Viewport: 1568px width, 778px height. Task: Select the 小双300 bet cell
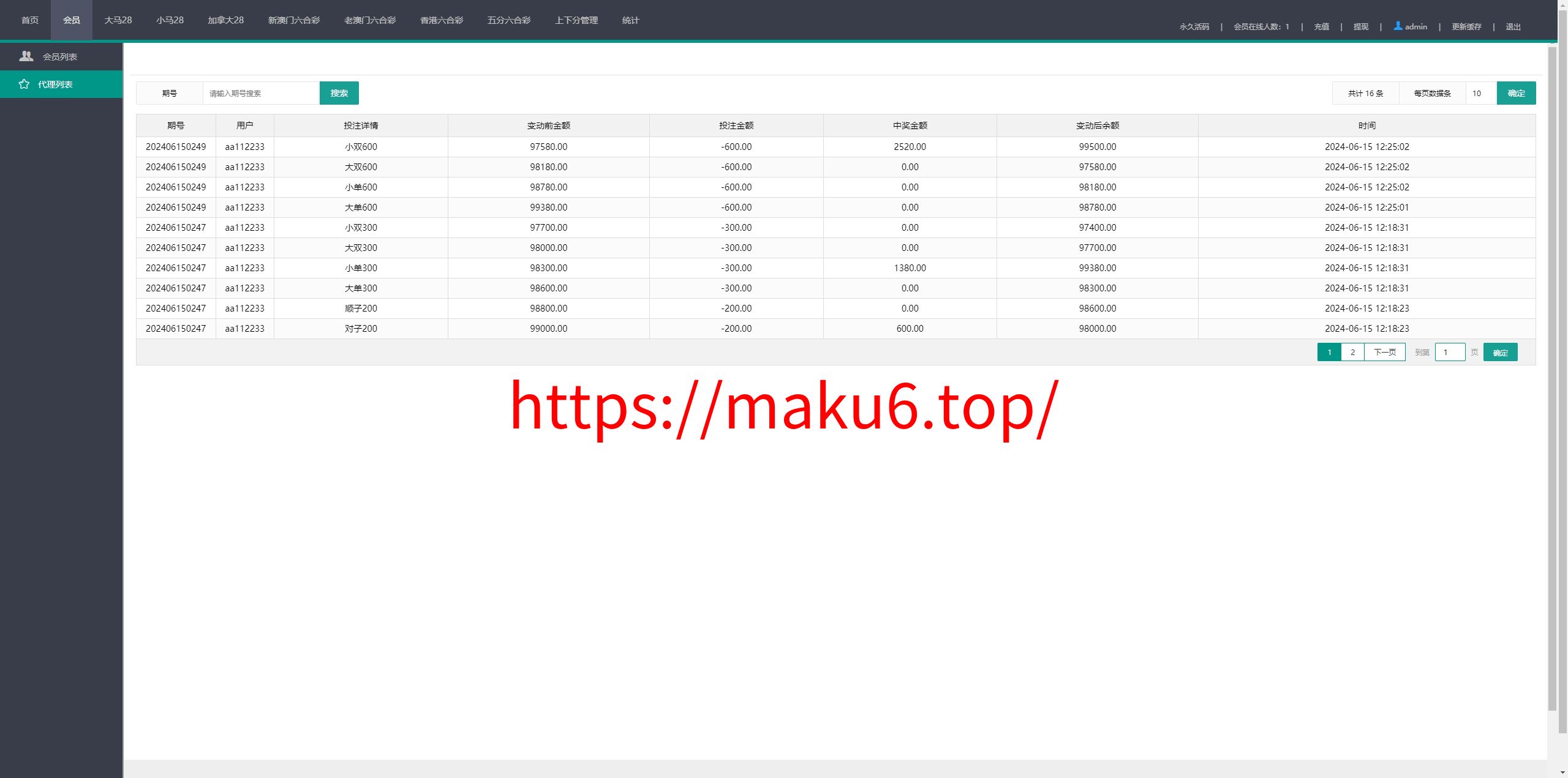(361, 228)
